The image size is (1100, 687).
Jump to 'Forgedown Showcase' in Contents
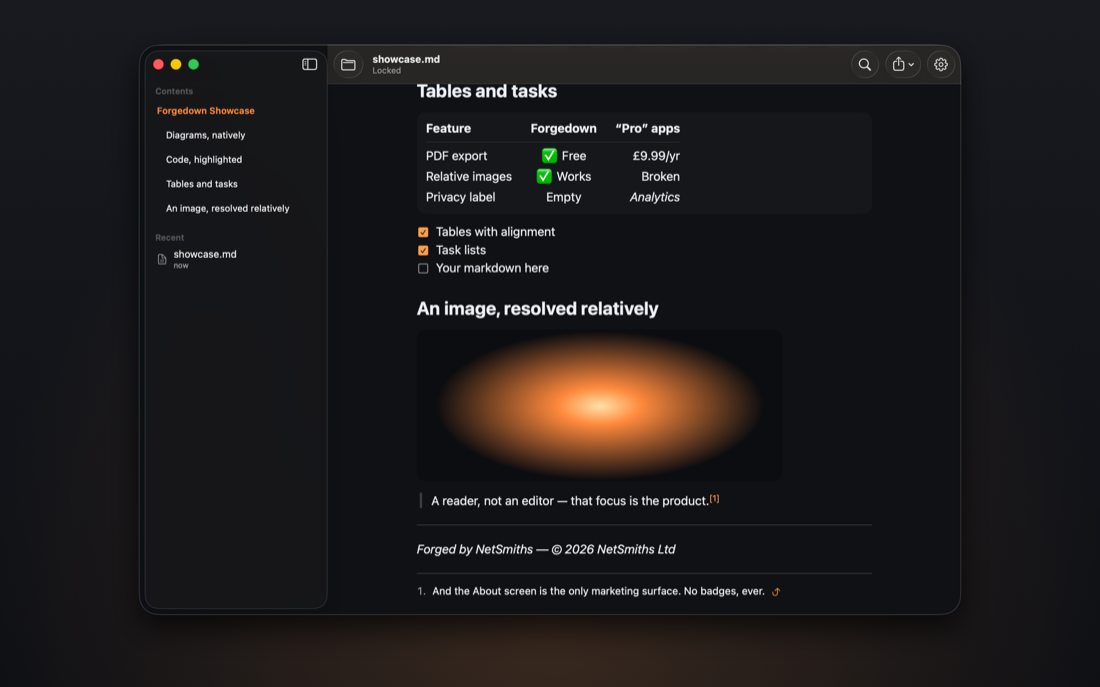(x=206, y=111)
